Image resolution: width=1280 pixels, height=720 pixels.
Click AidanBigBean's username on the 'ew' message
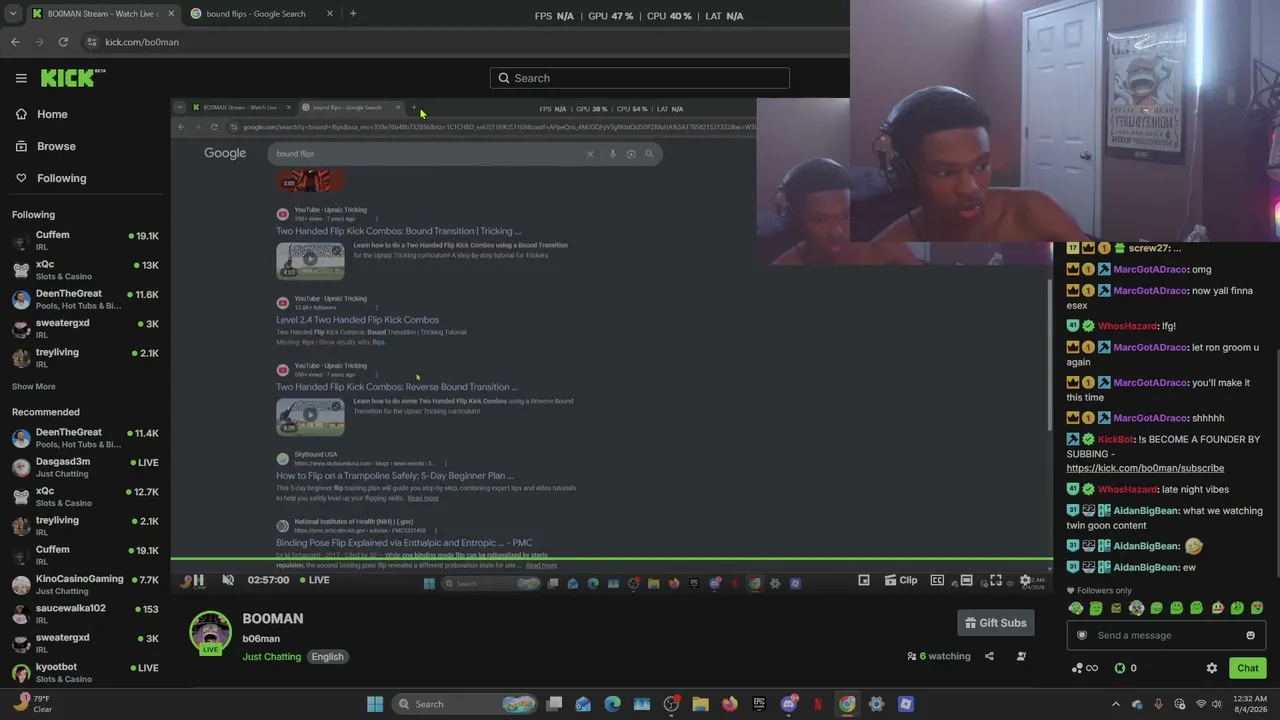pyautogui.click(x=1146, y=567)
